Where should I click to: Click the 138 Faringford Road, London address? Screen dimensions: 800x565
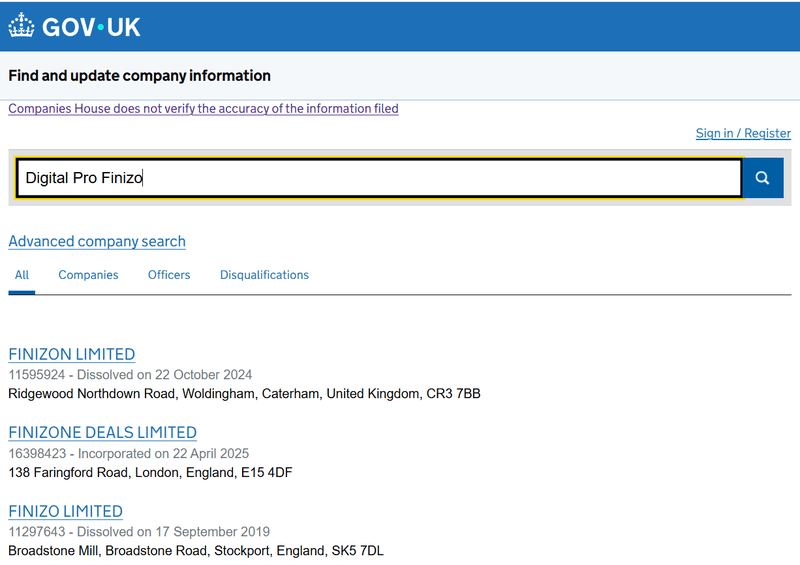pyautogui.click(x=151, y=472)
